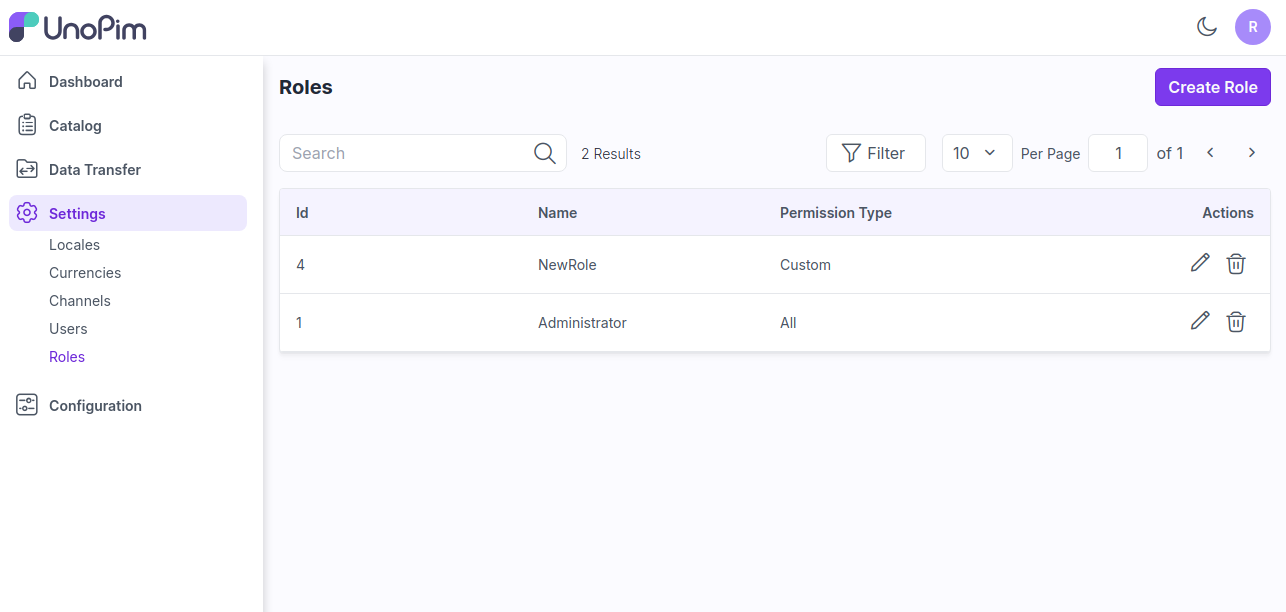Open the user avatar profile menu
Image resolution: width=1286 pixels, height=612 pixels.
[x=1252, y=27]
